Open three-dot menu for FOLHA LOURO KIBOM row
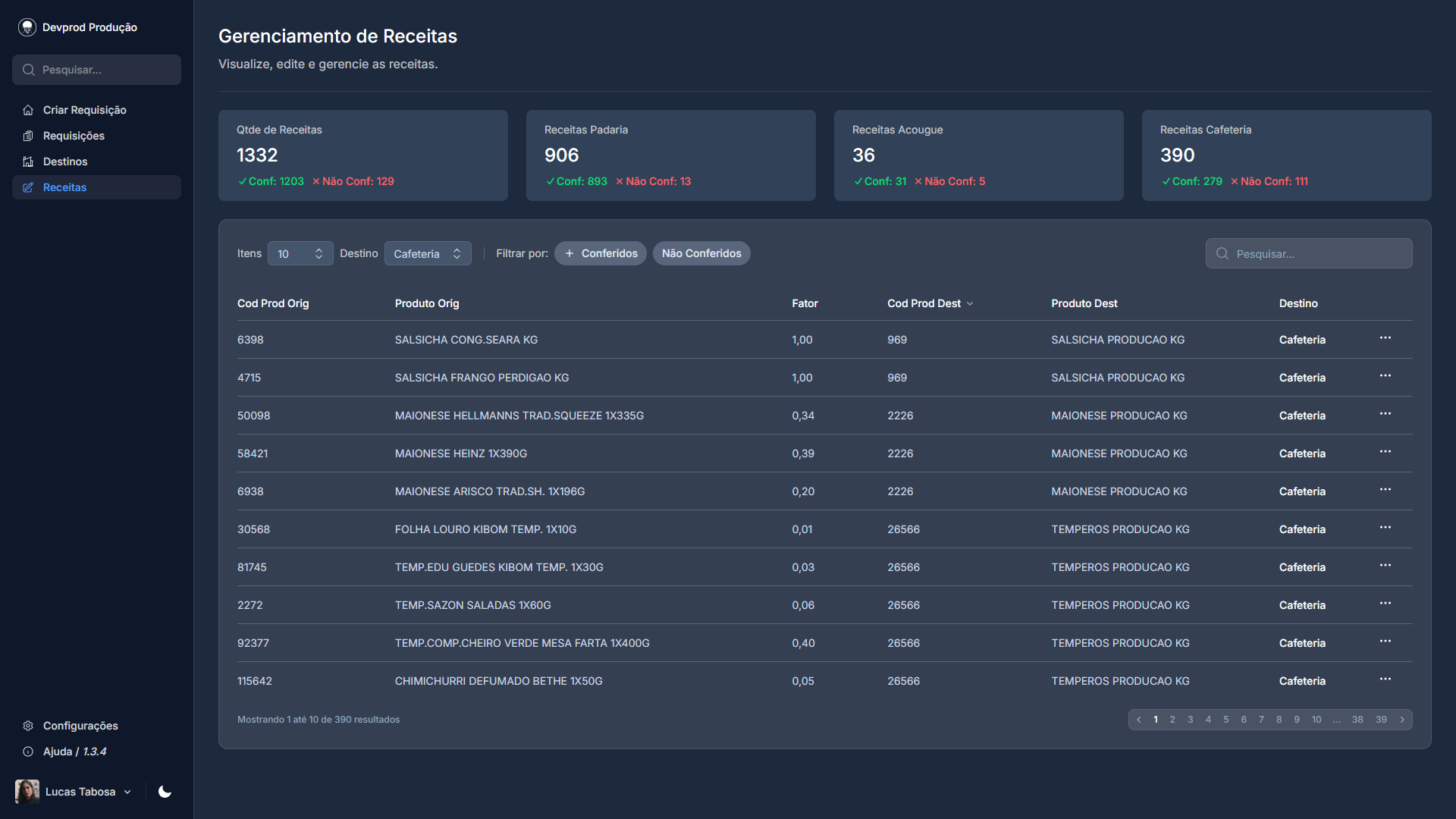The image size is (1456, 819). pyautogui.click(x=1385, y=528)
